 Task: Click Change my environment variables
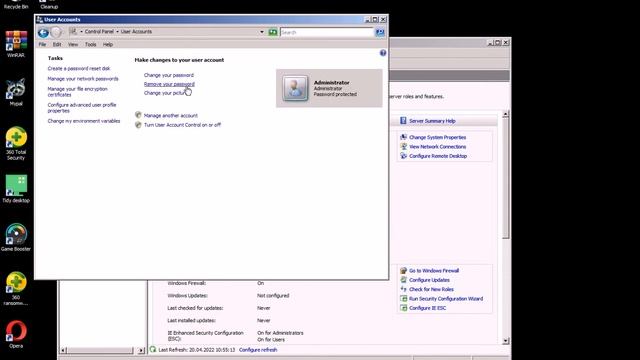point(84,121)
